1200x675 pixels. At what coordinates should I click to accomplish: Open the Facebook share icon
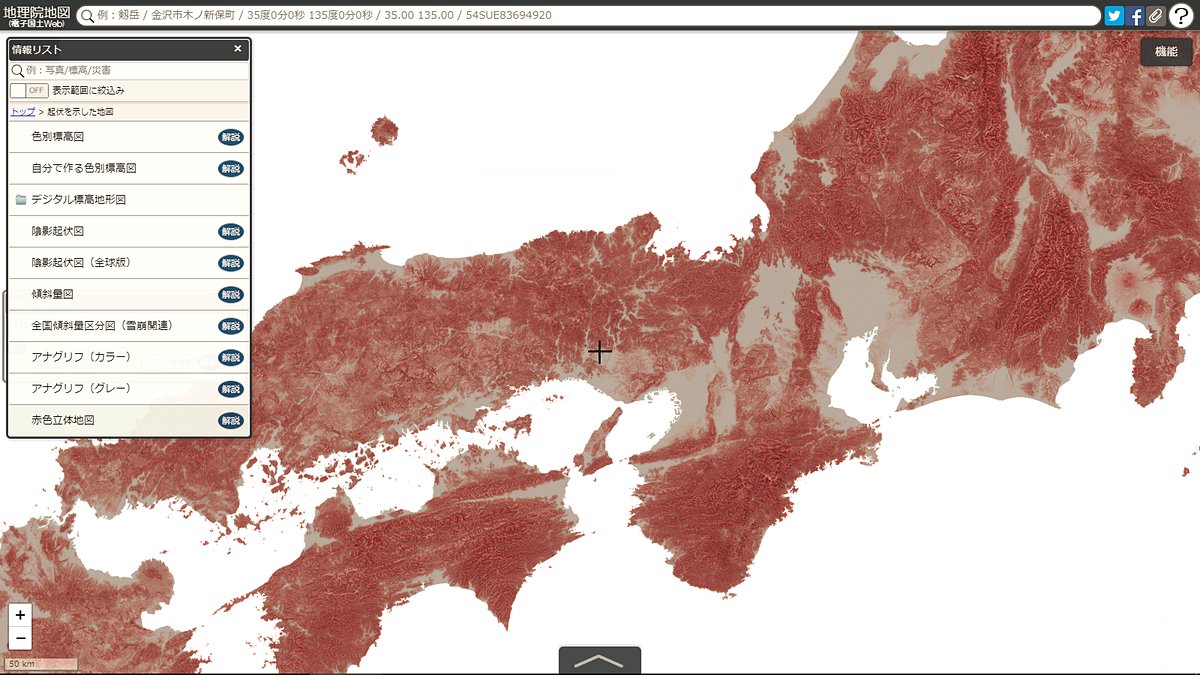point(1135,16)
